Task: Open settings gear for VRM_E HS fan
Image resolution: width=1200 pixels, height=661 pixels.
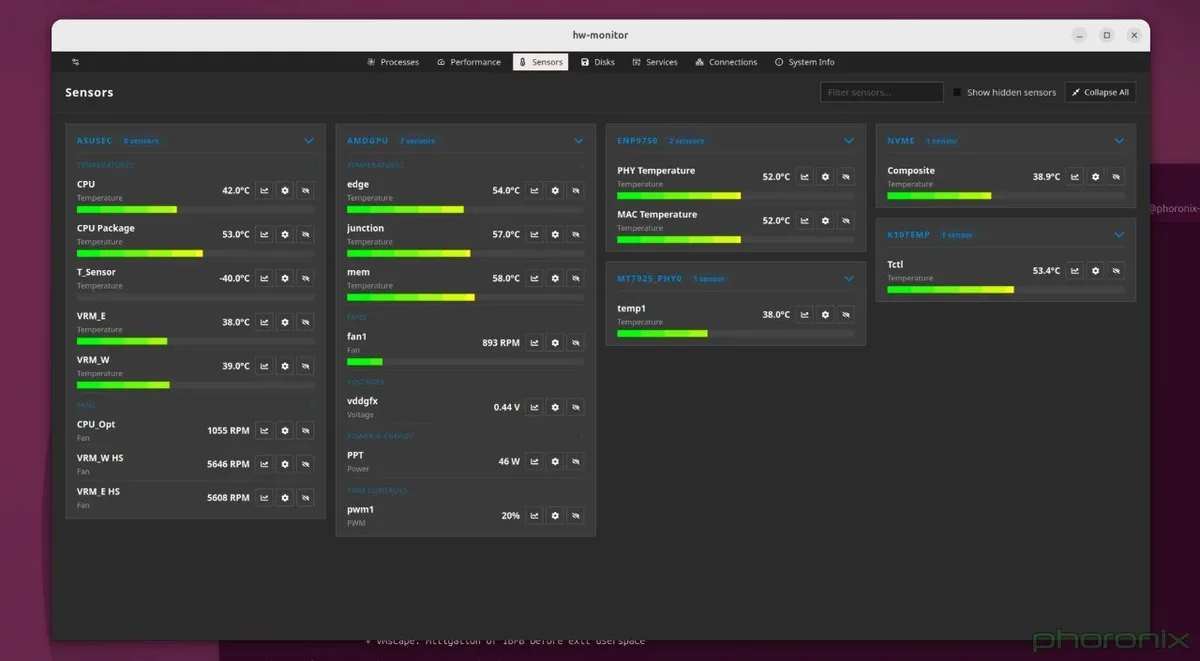Action: pos(285,497)
